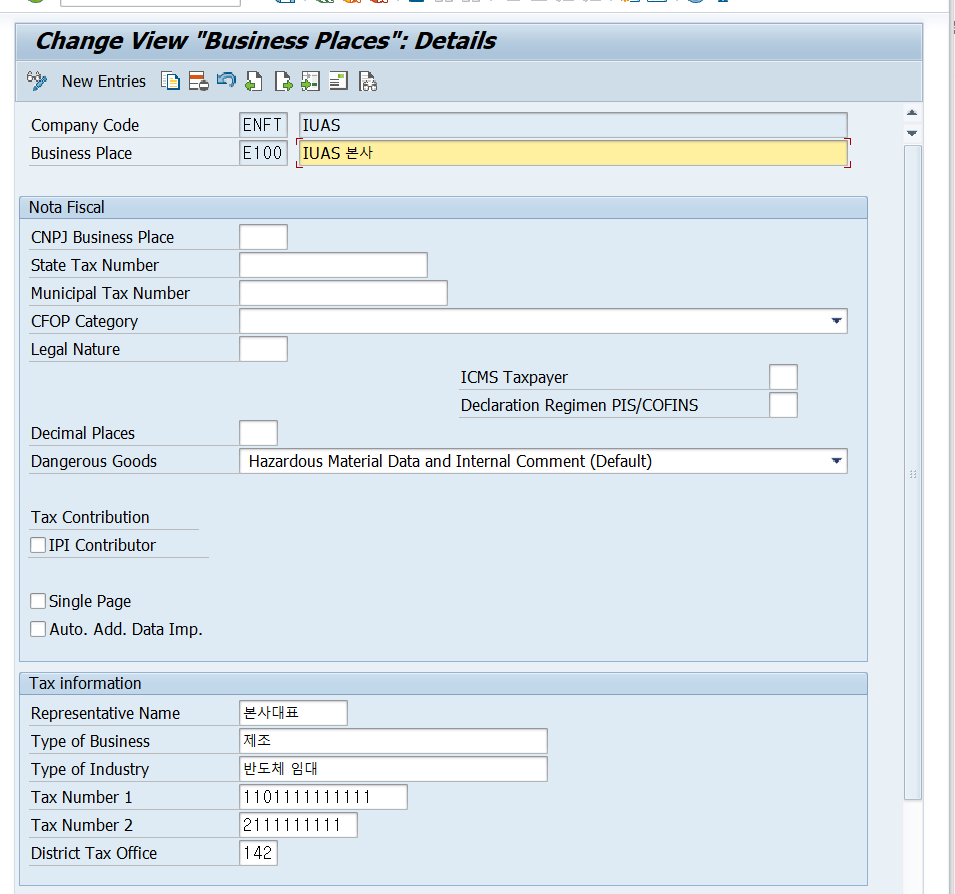Image resolution: width=955 pixels, height=894 pixels.
Task: Open the CFOP Category dropdown
Action: pyautogui.click(x=836, y=321)
